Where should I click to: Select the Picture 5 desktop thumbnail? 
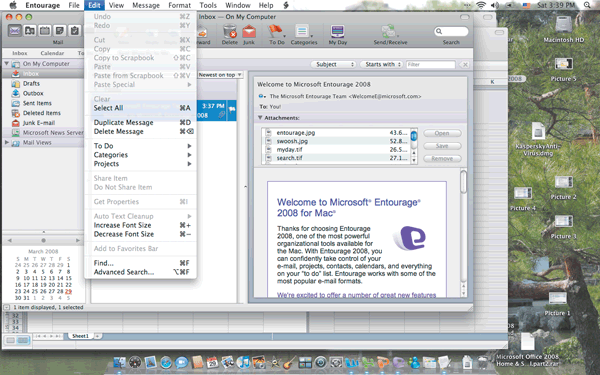tap(564, 64)
